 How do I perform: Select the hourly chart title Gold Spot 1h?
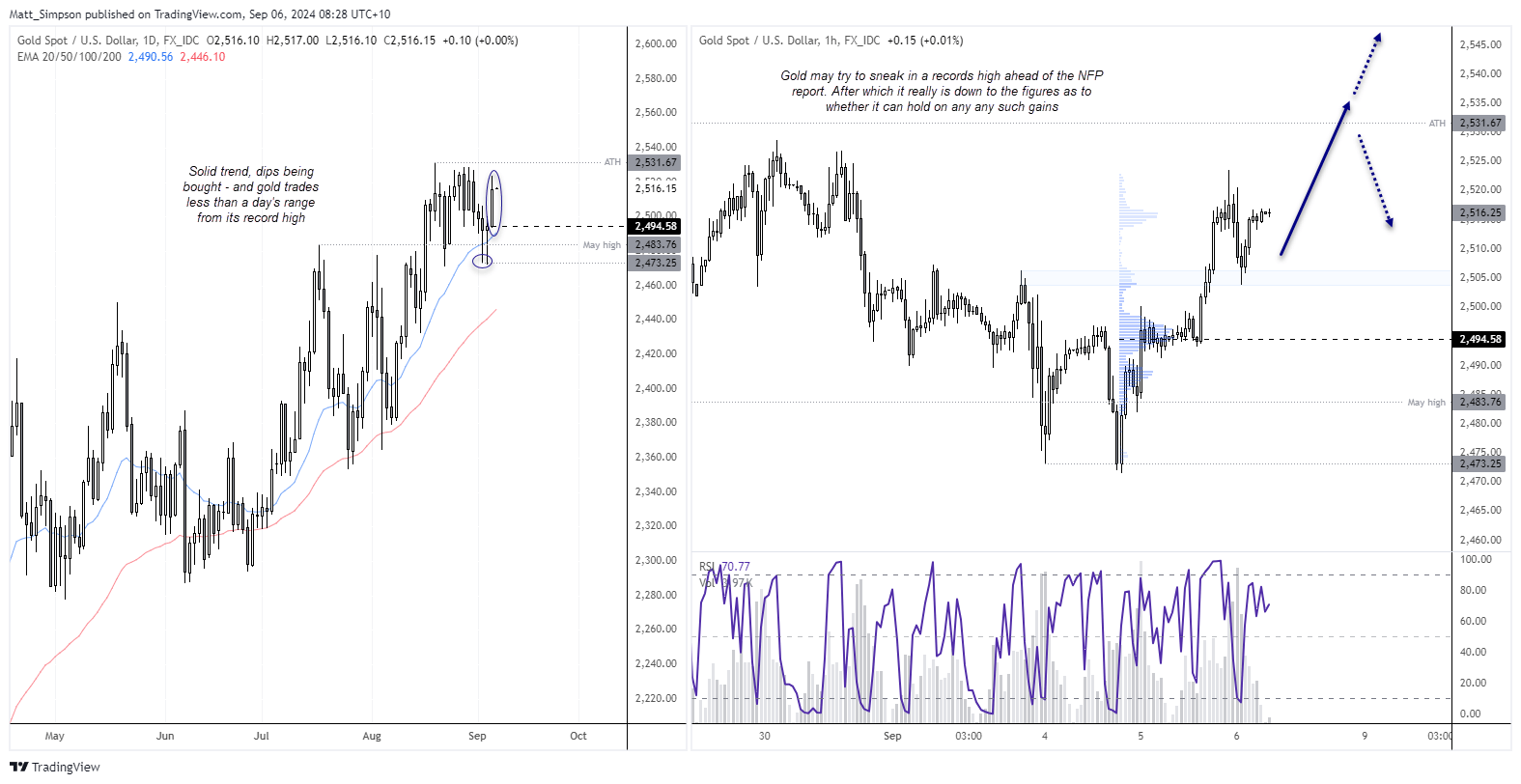pos(790,41)
